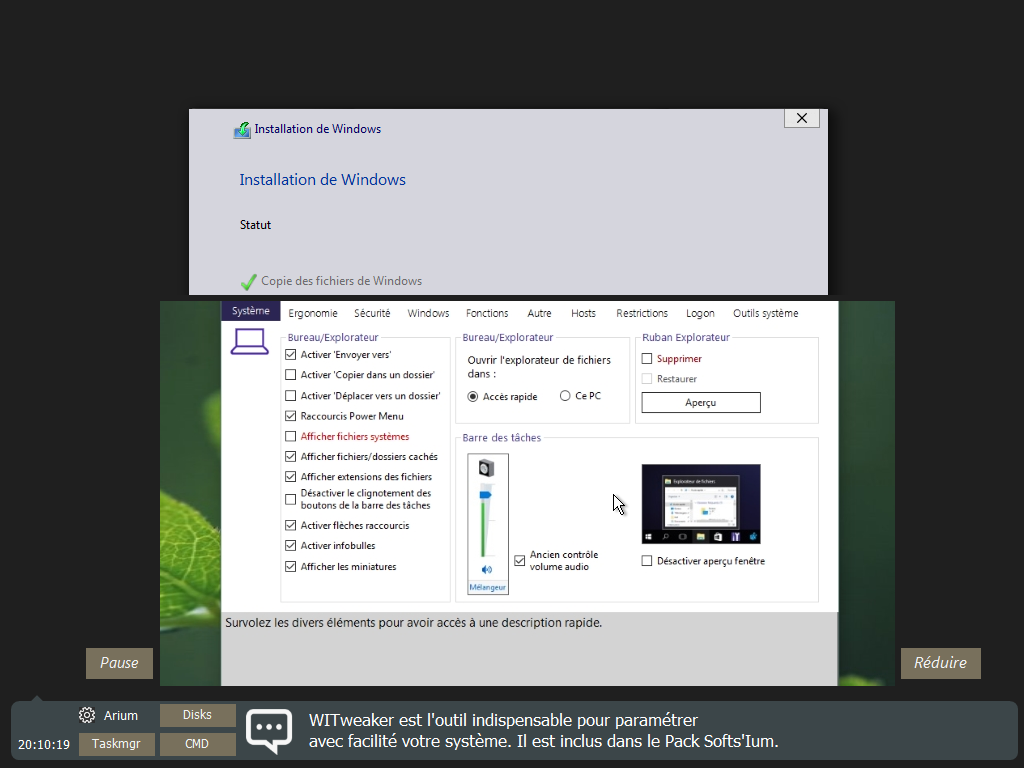Toggle Afficher extensions des fichiers checkbox
Viewport: 1024px width, 768px height.
(x=291, y=477)
